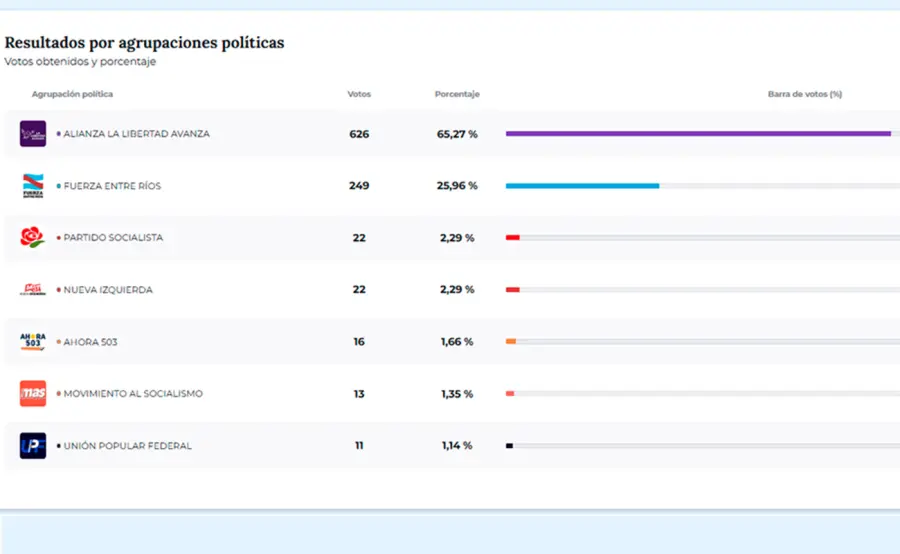Click the Agrupación política column header
900x554 pixels.
pos(72,94)
